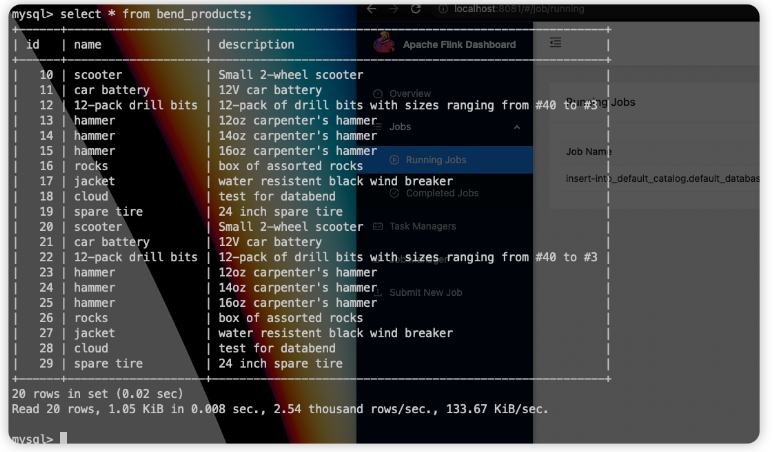777x452 pixels.
Task: Click the Task Managers icon
Action: pyautogui.click(x=378, y=226)
